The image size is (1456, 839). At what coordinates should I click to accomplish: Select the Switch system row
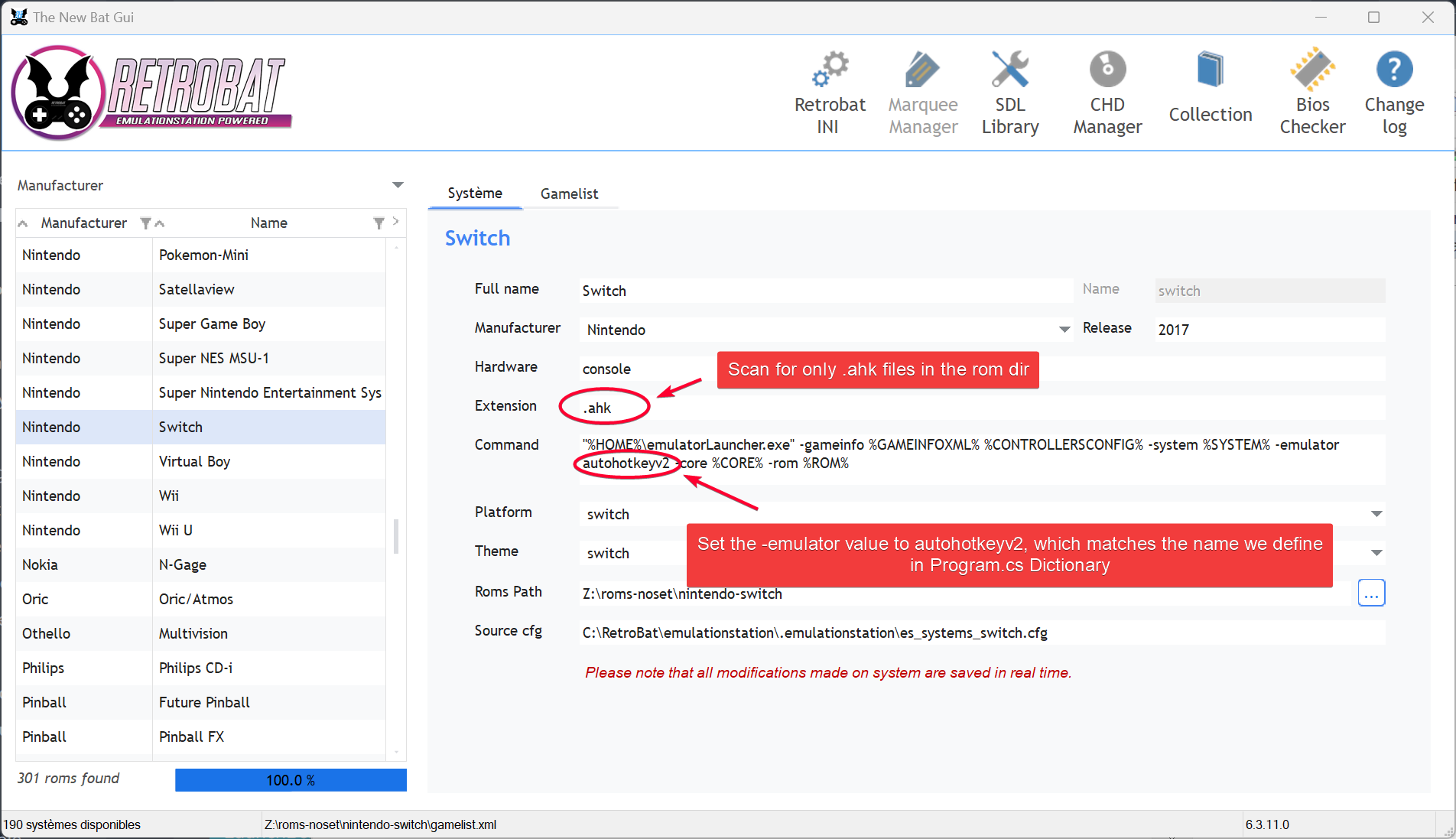coord(200,427)
